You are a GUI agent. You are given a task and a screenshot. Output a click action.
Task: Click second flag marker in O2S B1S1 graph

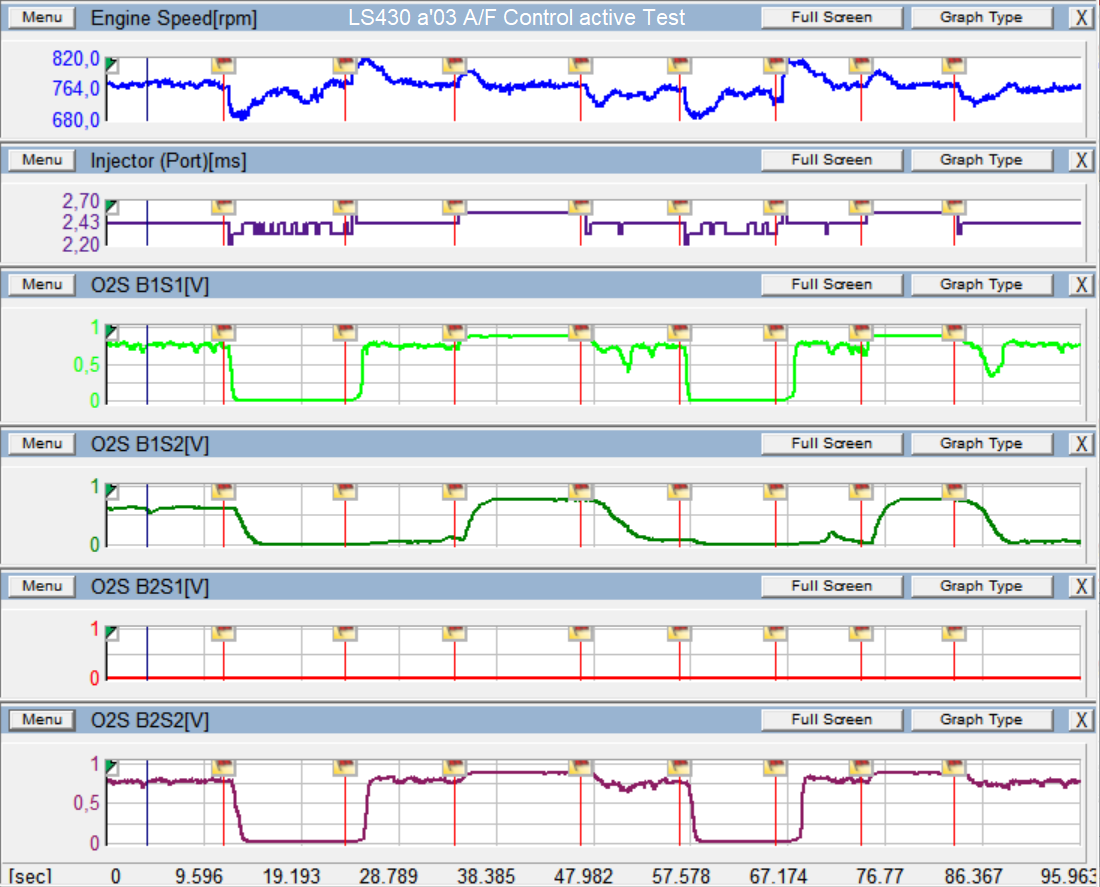(x=345, y=332)
